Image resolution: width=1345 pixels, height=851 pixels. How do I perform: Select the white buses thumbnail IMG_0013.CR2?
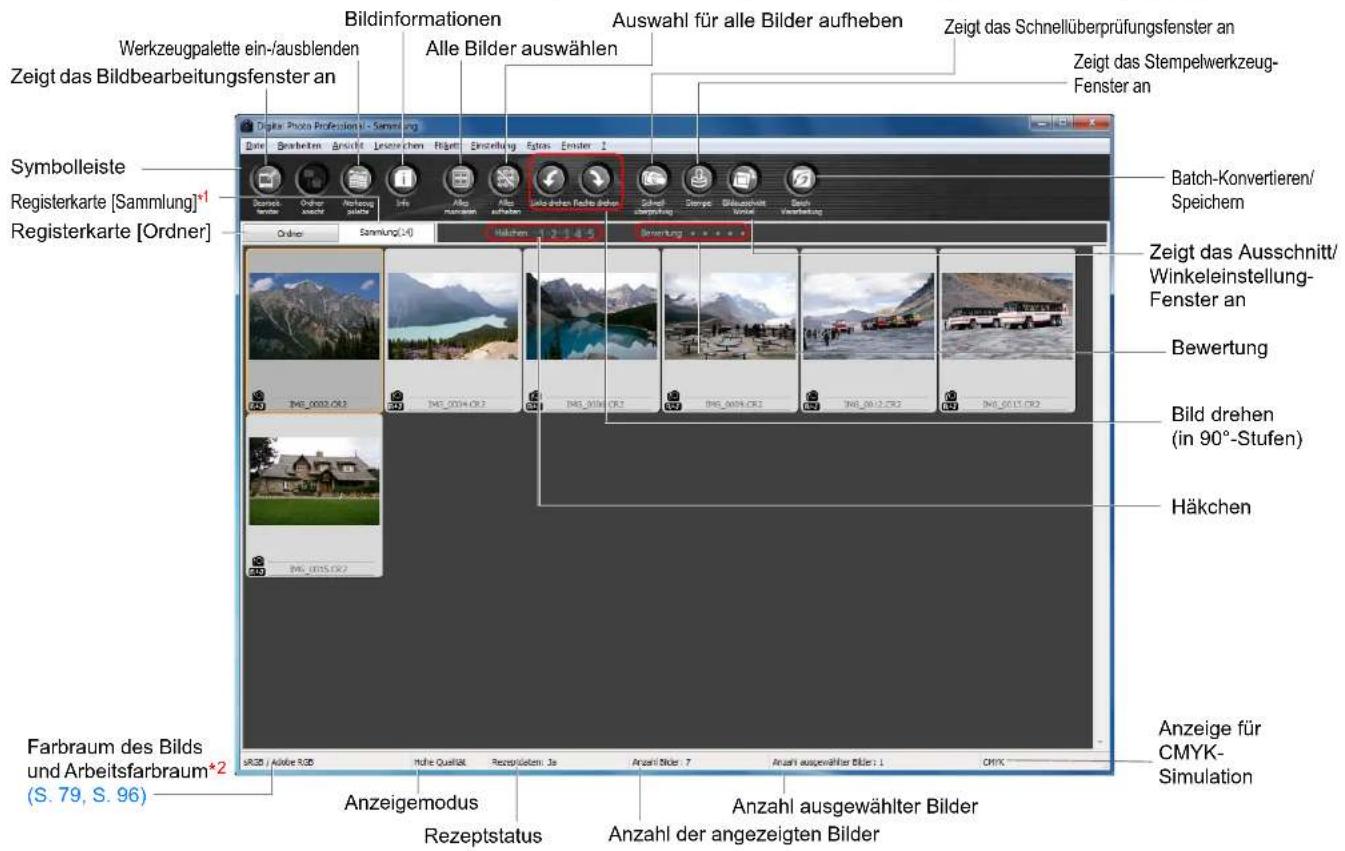click(x=1007, y=331)
